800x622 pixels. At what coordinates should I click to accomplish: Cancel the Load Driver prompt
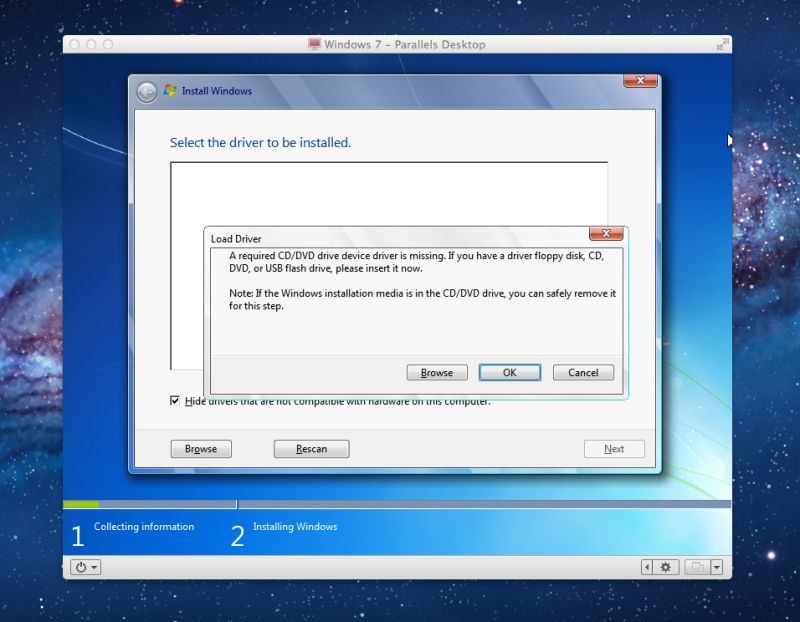click(582, 372)
